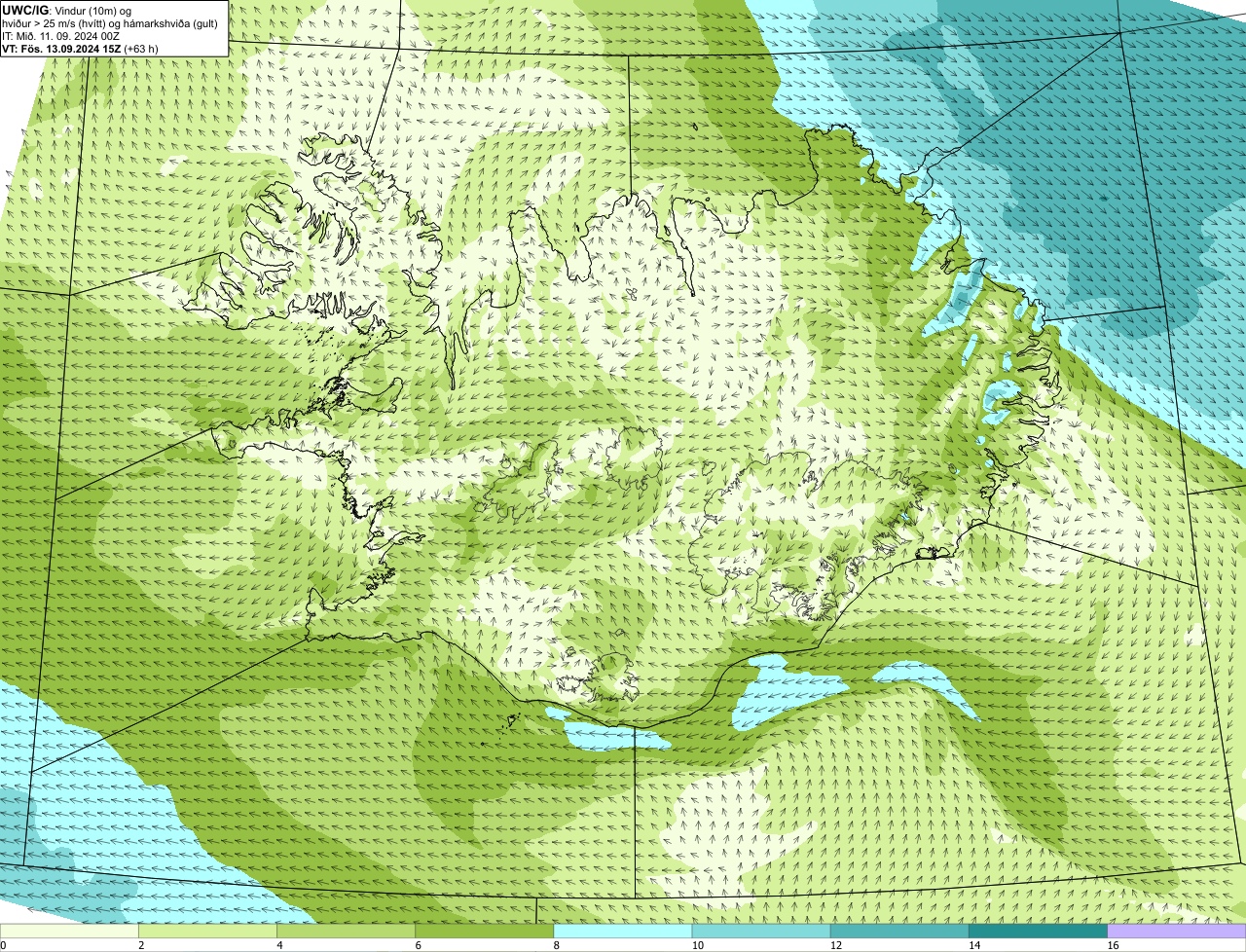Click the legend value label '14'

(974, 945)
